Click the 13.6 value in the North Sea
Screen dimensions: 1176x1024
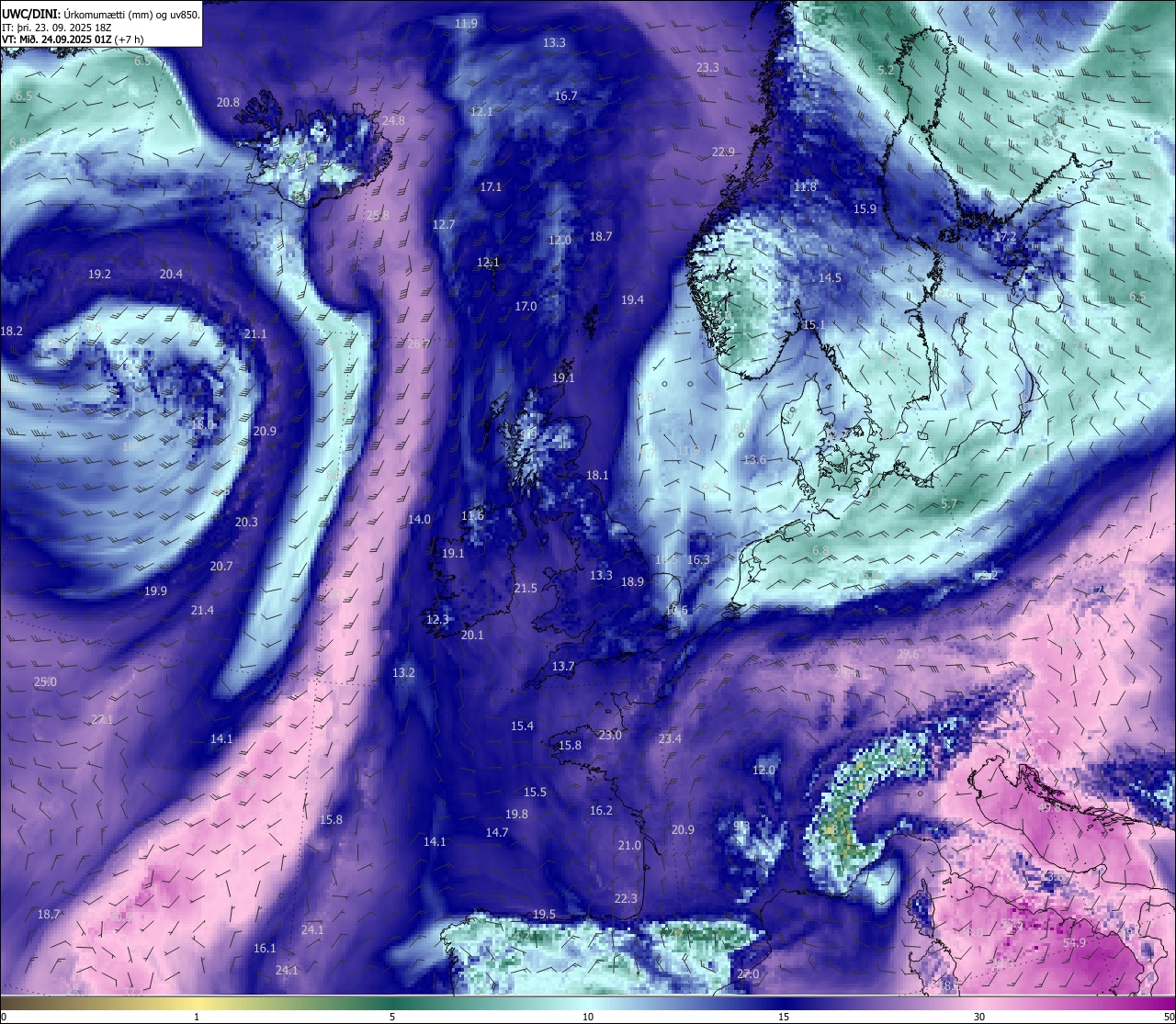coord(754,459)
